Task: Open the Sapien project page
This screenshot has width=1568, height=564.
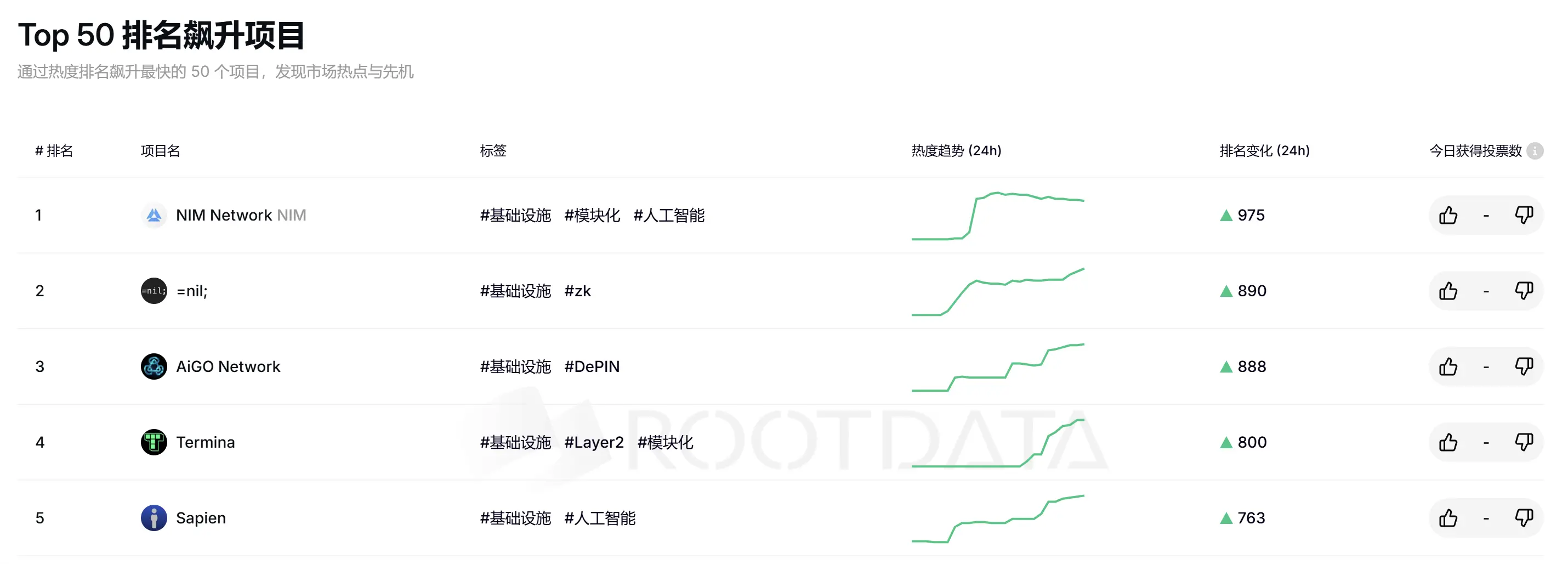Action: coord(201,518)
